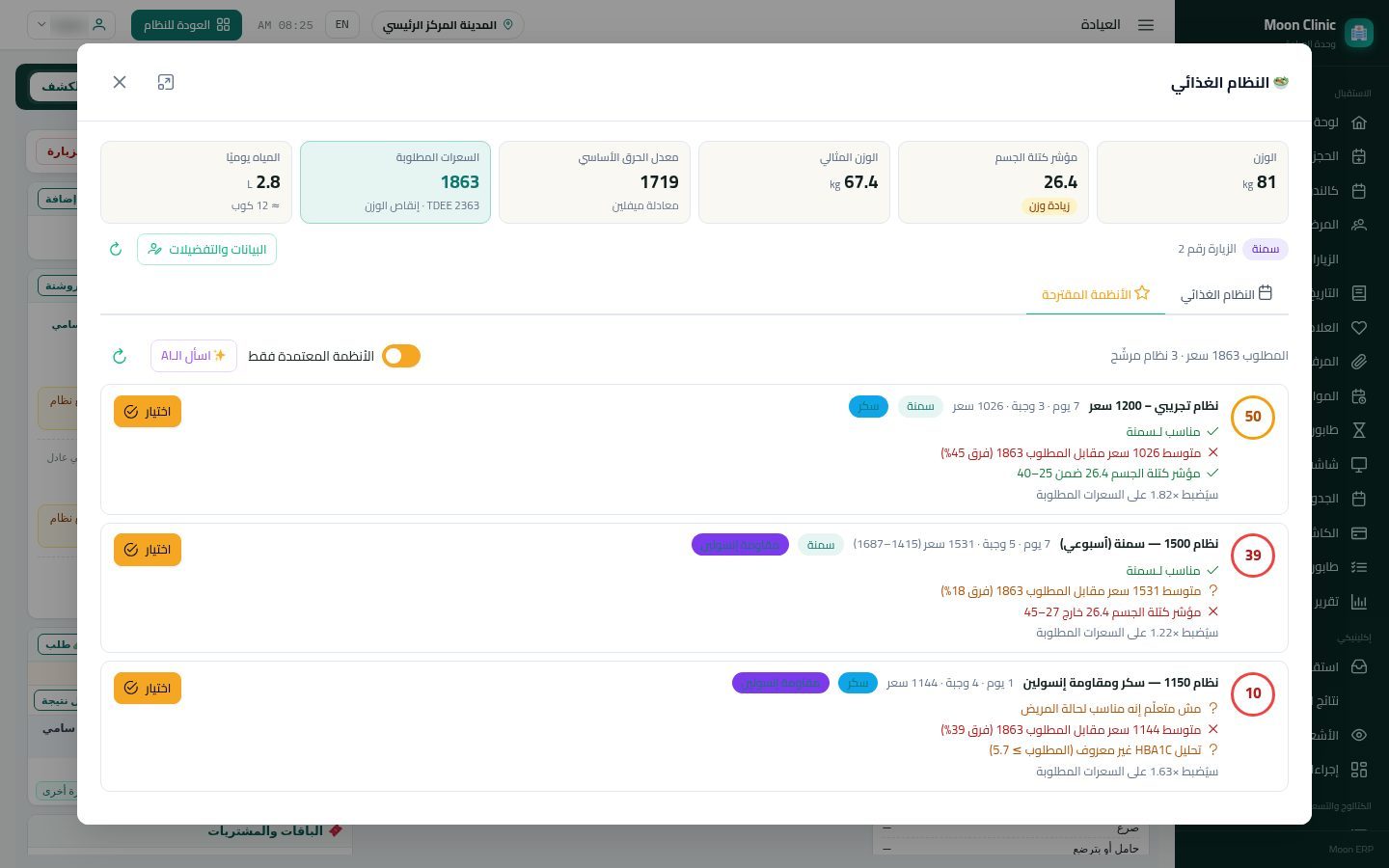Click the سمنة tag on نظام 1500
Image resolution: width=1389 pixels, height=868 pixels.
tap(821, 545)
